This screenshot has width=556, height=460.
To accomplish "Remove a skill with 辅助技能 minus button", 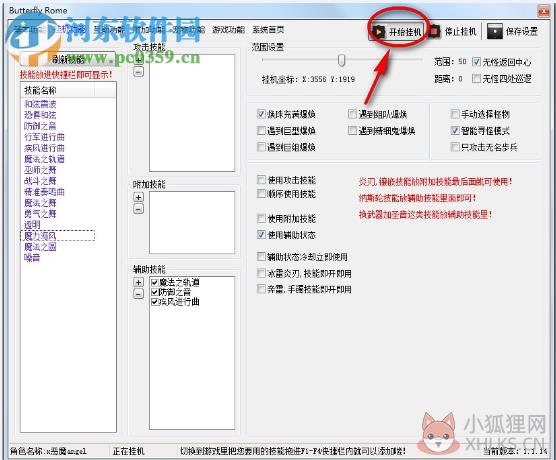I will 138,294.
